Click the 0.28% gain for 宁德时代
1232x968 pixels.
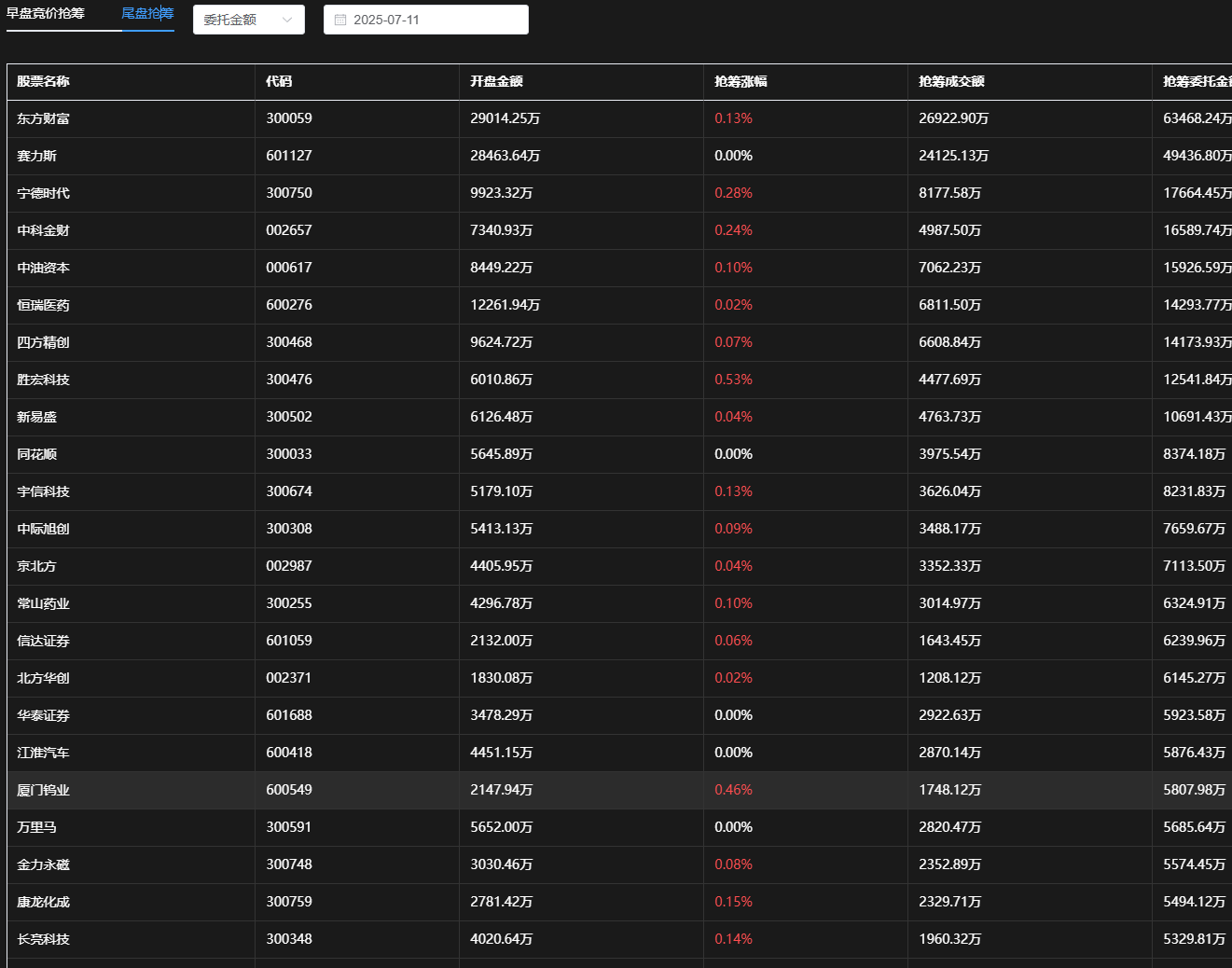[x=734, y=193]
